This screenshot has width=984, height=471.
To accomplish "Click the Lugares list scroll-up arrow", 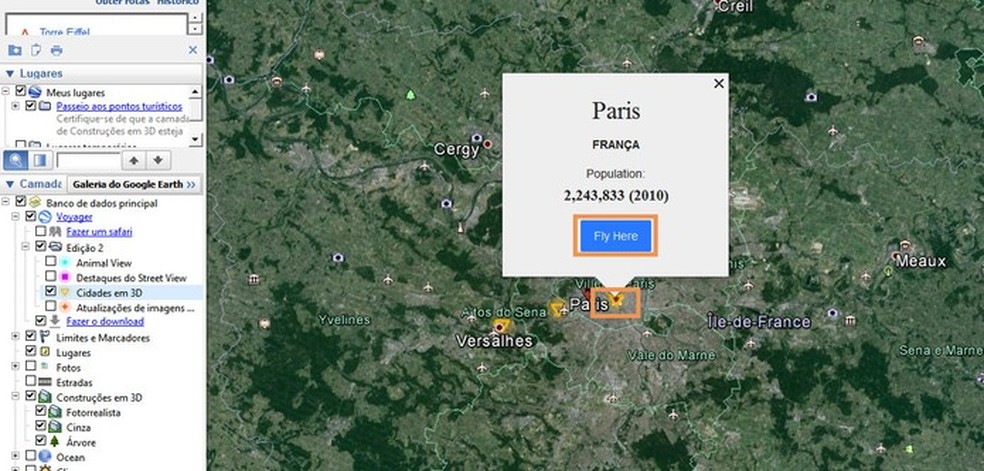I will click(195, 92).
